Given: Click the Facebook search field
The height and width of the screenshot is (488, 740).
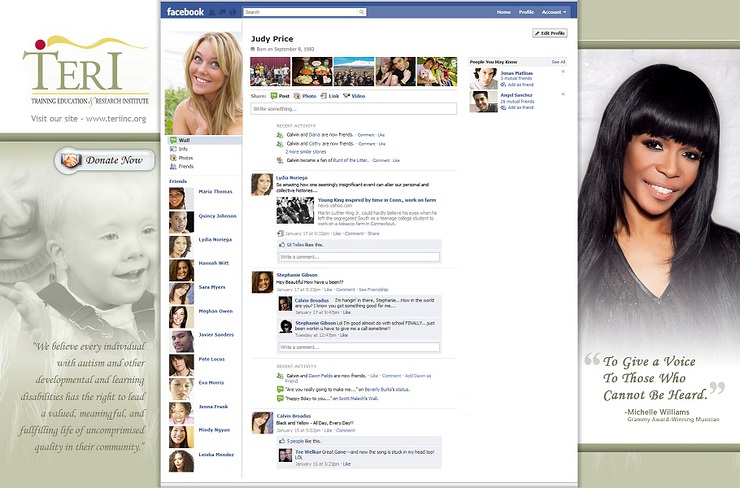Looking at the screenshot, I should [304, 12].
